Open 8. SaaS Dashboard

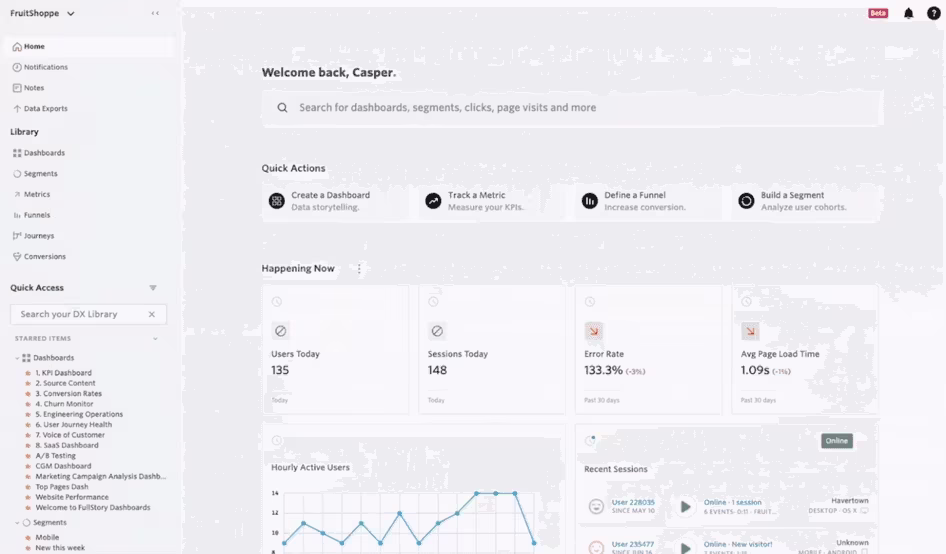66,445
